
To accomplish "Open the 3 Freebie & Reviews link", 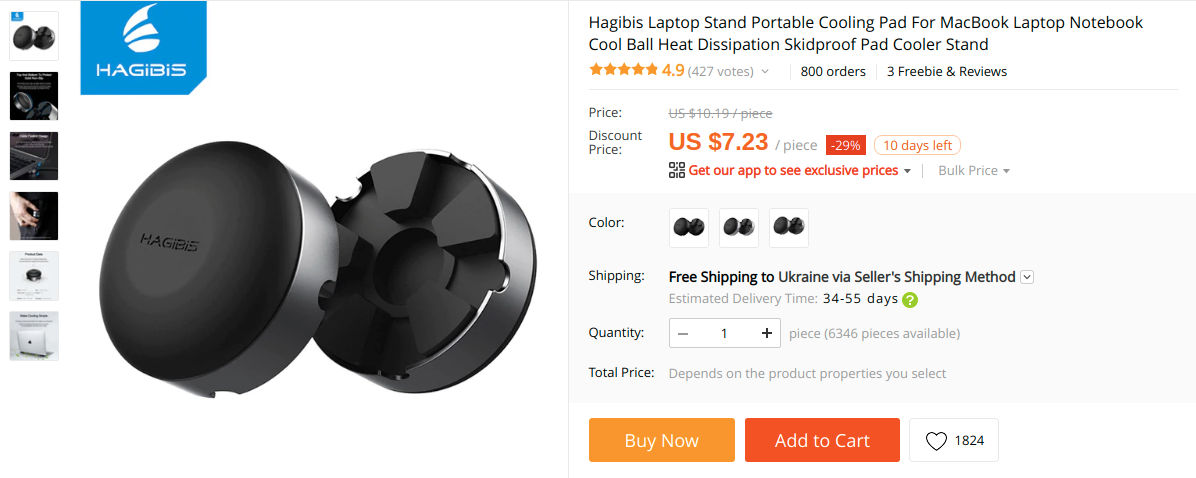I will tap(947, 72).
